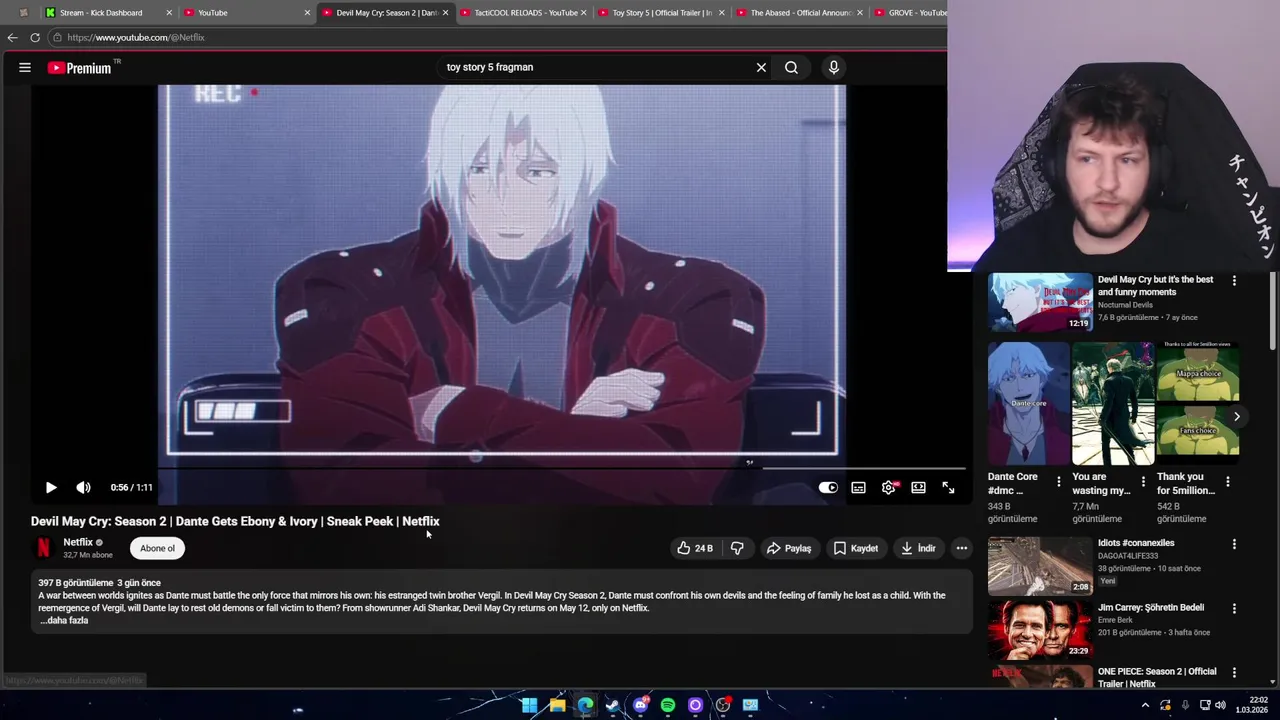Switch to the GROVE YouTube tab
This screenshot has height=720, width=1280.
tap(908, 13)
